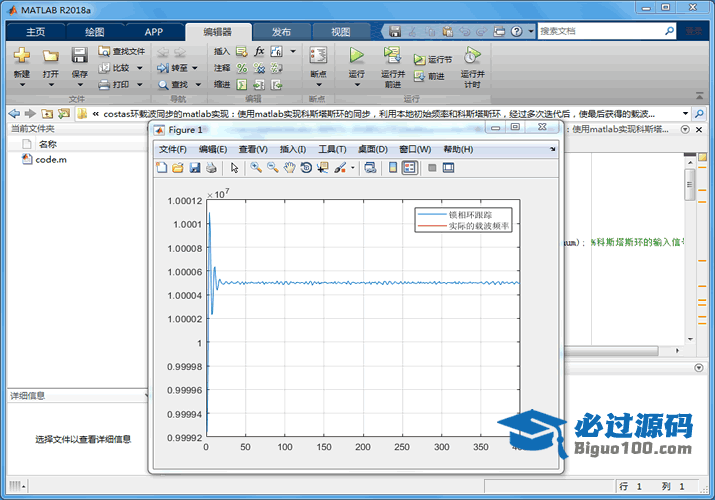
Task: Toggle Insert Legend in Figure toolbar
Action: pos(409,168)
